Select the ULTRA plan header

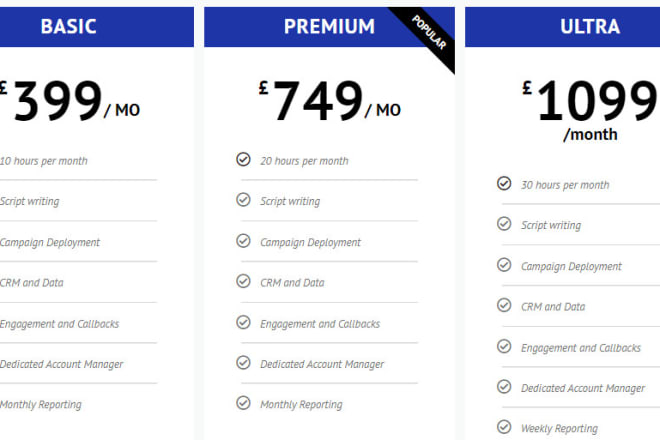click(590, 27)
